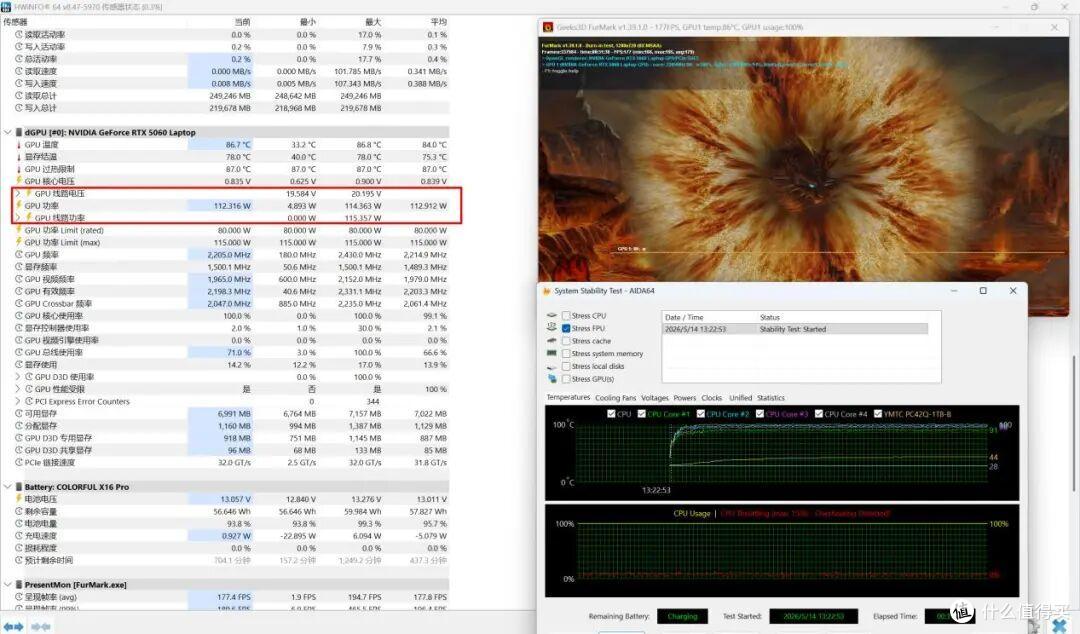Click the lightning icon beside GPU 核心电压

(x=19, y=181)
